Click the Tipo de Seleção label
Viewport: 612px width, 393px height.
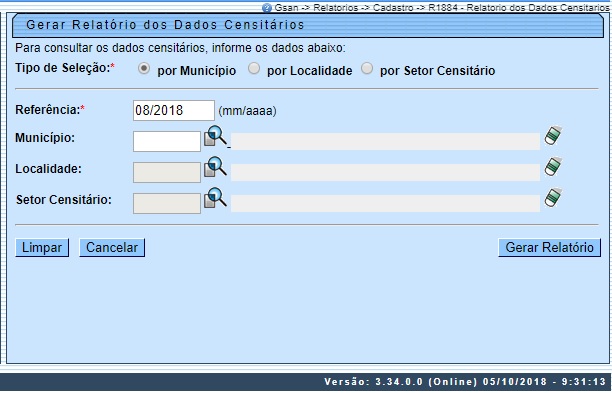[65, 68]
